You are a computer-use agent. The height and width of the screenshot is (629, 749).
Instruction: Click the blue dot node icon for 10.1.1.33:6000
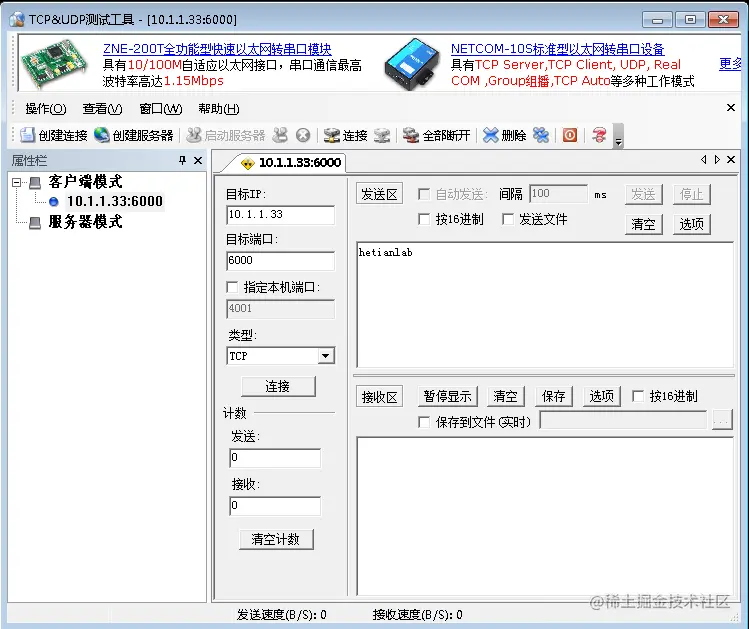click(54, 202)
